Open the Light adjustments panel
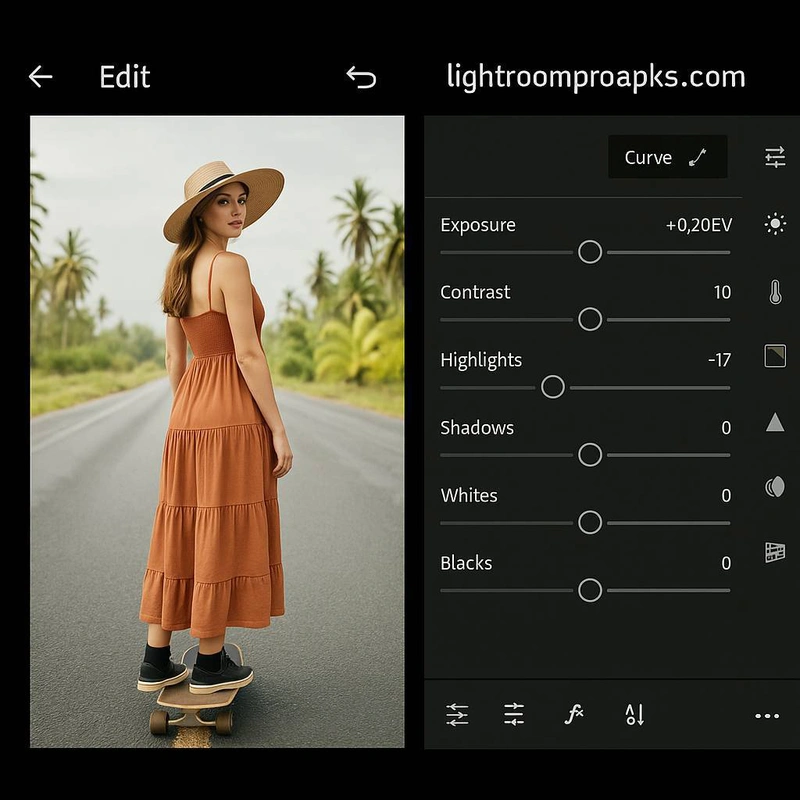 coord(775,223)
